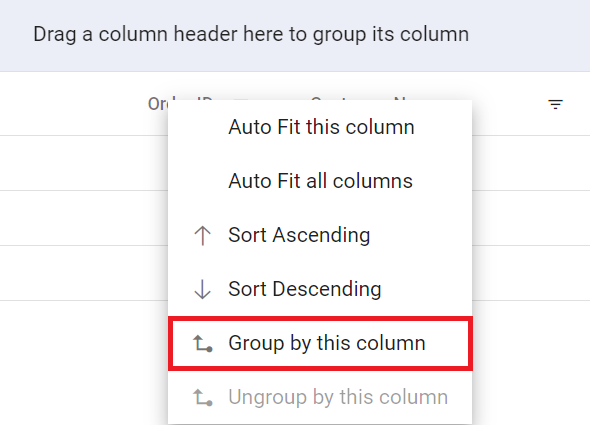Image resolution: width=590 pixels, height=427 pixels.
Task: Pick the Sort Descending menu entry
Action: point(320,289)
